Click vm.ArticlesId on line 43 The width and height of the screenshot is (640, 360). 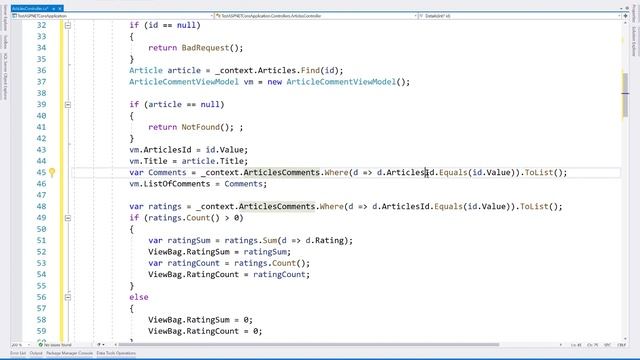[160, 150]
